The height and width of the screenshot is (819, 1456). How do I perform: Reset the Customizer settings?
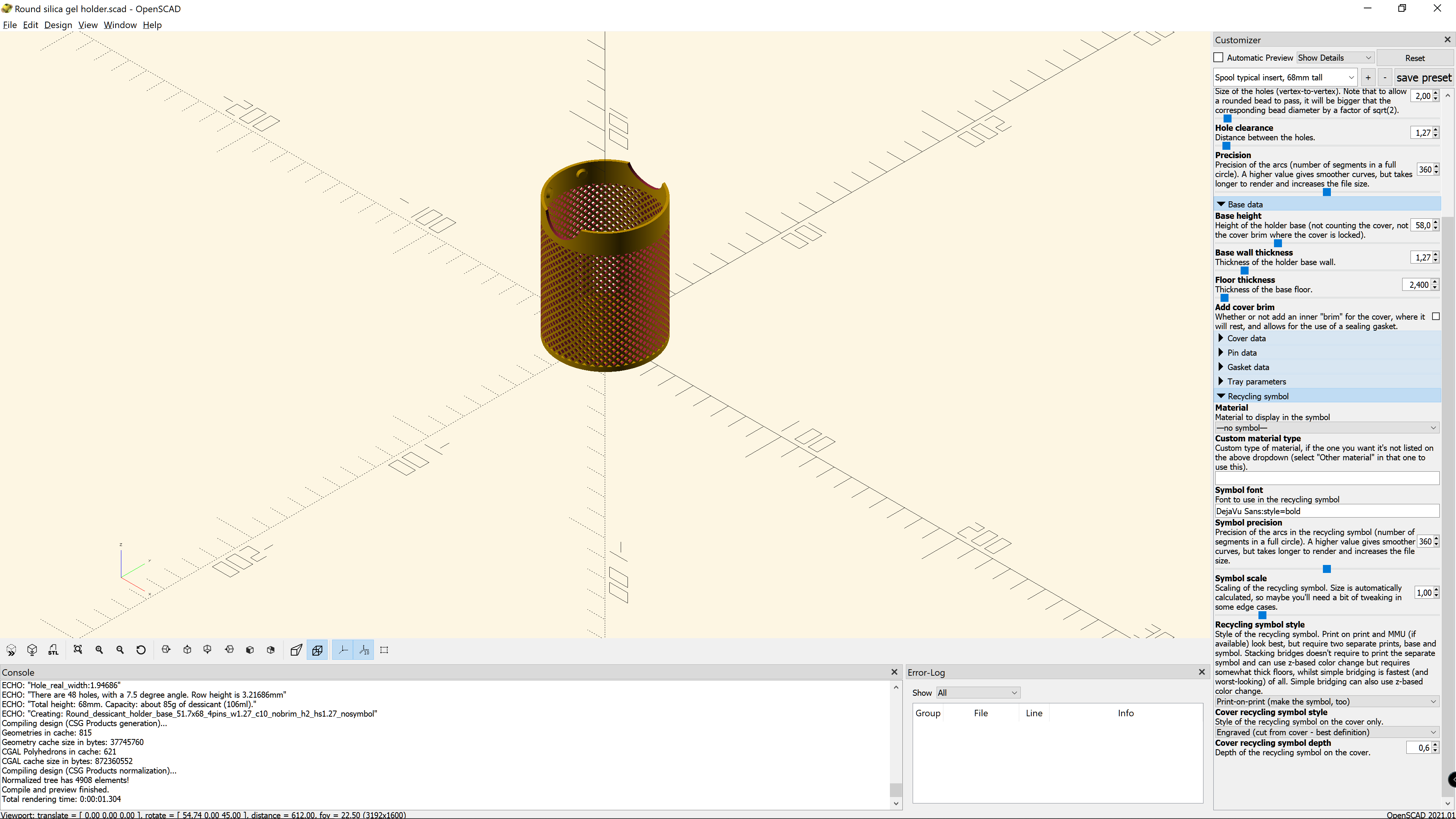1415,58
